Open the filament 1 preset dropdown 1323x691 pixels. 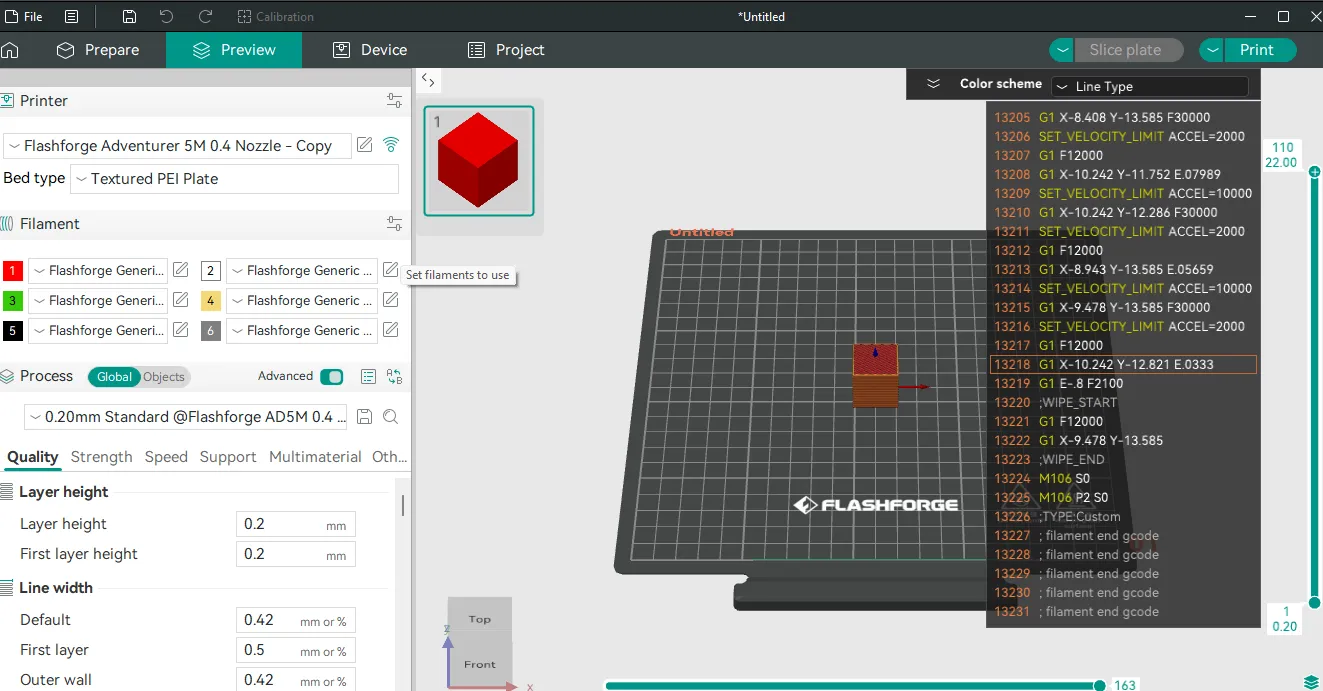pyautogui.click(x=98, y=271)
